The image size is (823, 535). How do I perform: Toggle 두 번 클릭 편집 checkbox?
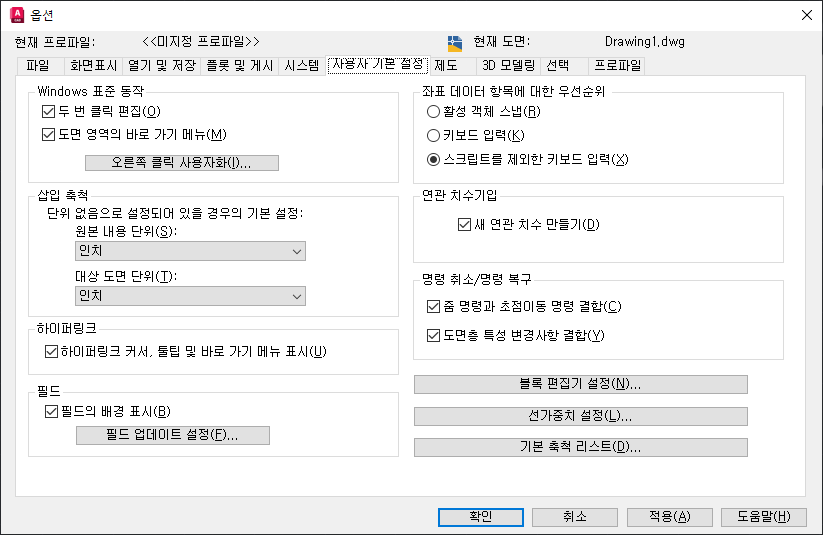tap(49, 111)
